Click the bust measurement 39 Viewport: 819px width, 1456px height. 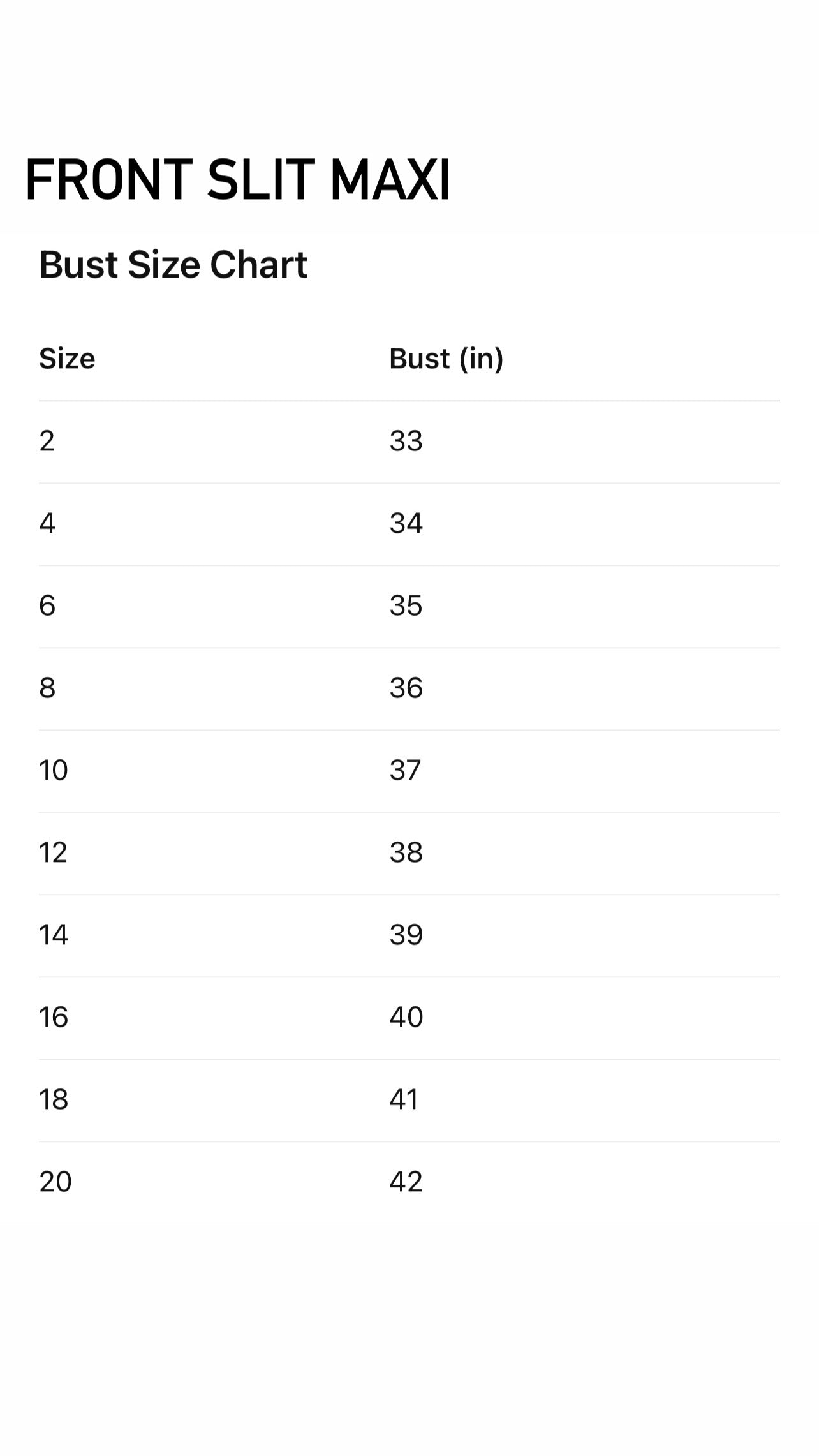406,935
